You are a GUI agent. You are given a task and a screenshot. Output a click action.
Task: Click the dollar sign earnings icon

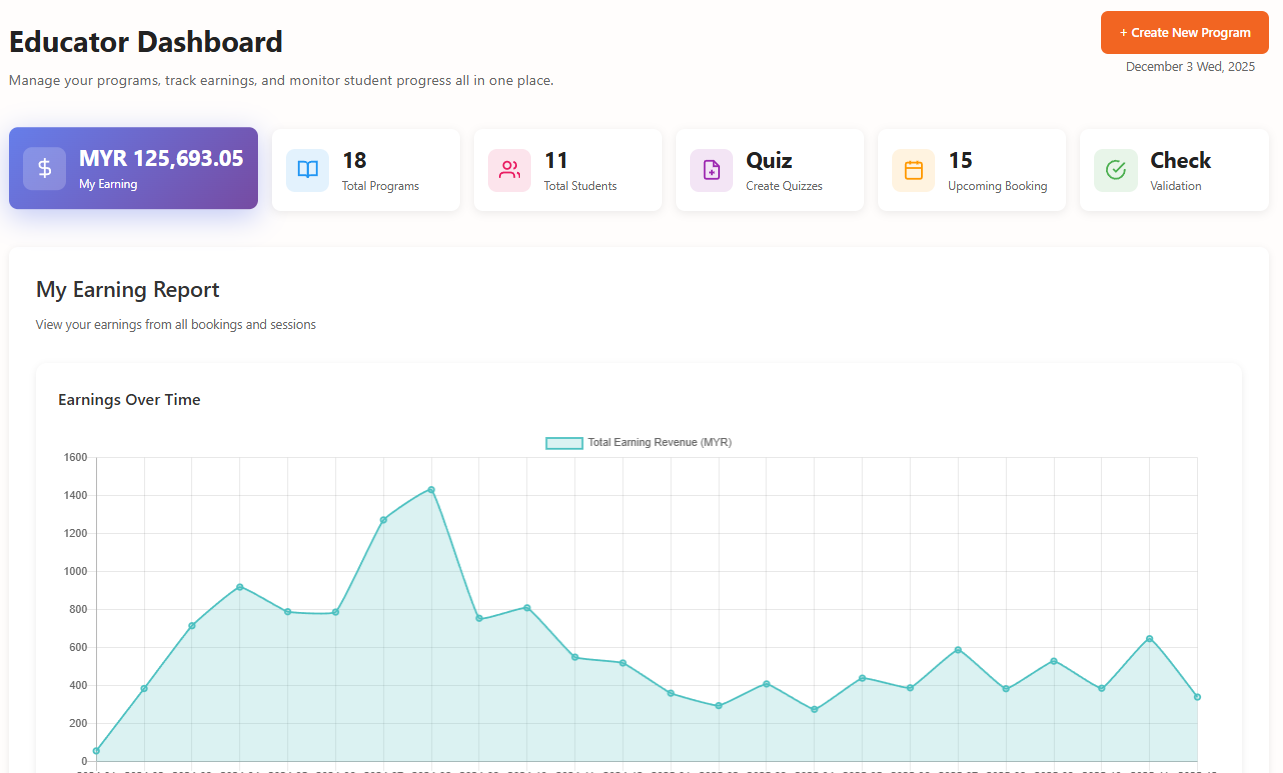pos(45,169)
